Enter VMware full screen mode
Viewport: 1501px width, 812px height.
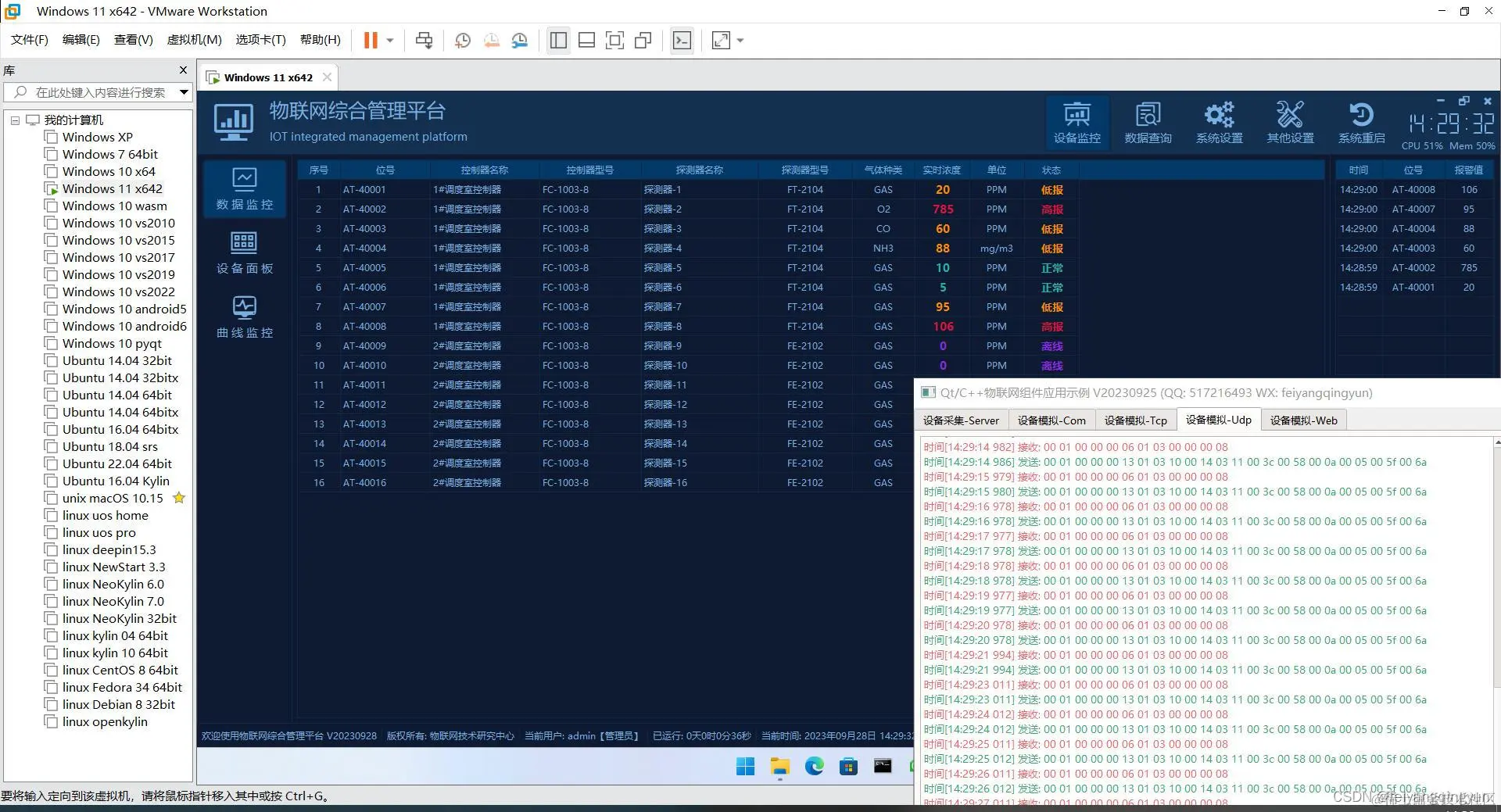pyautogui.click(x=615, y=41)
